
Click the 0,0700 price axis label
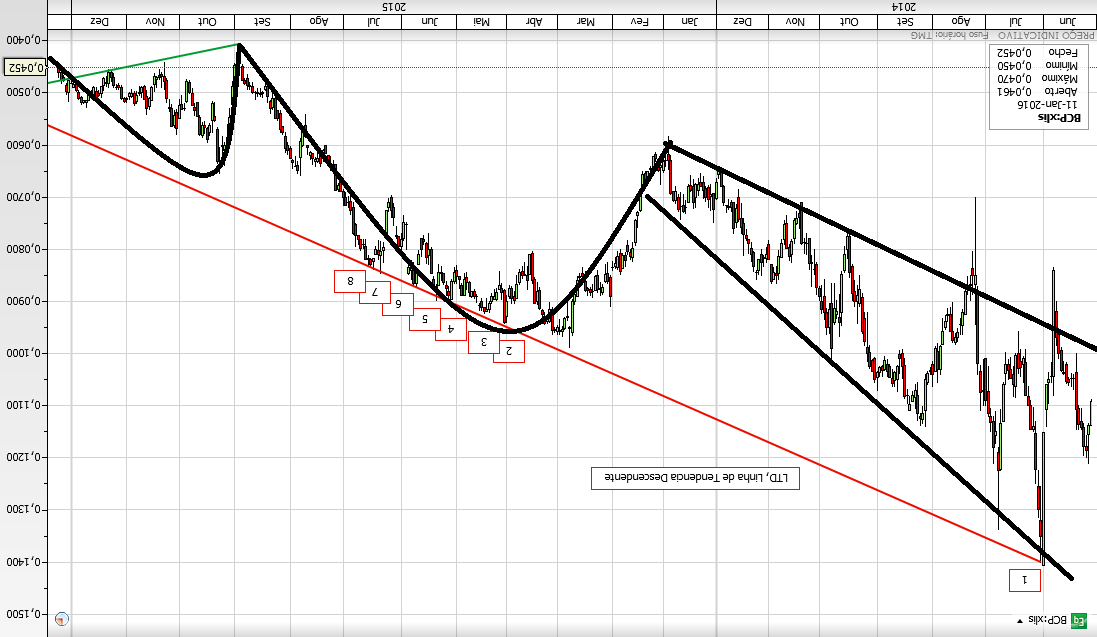[x=26, y=197]
